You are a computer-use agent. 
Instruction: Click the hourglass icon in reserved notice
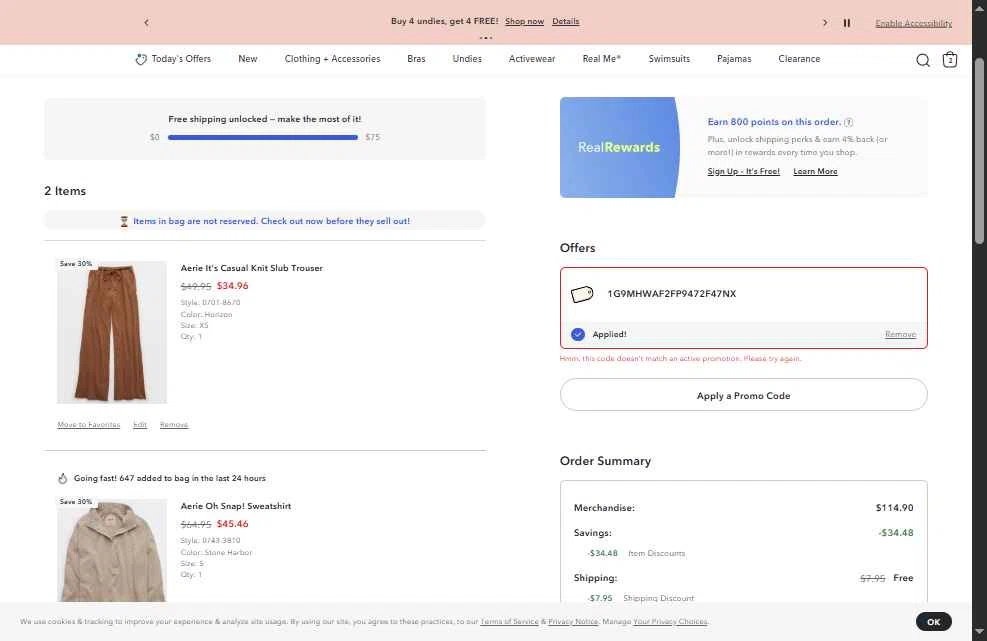pos(124,221)
